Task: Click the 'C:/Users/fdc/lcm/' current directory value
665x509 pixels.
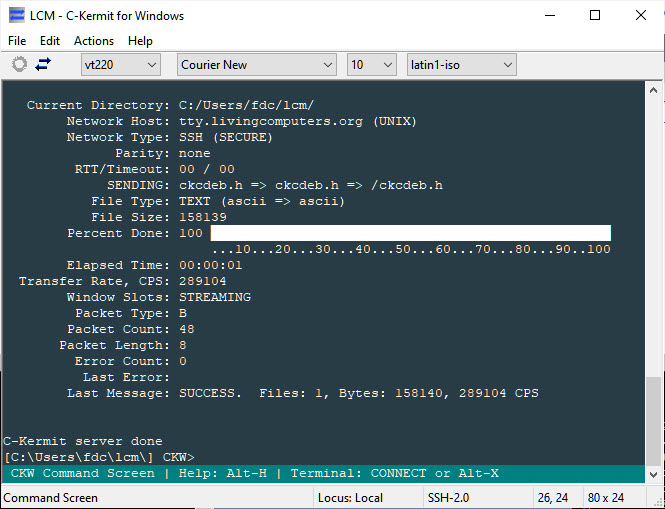Action: tap(246, 105)
